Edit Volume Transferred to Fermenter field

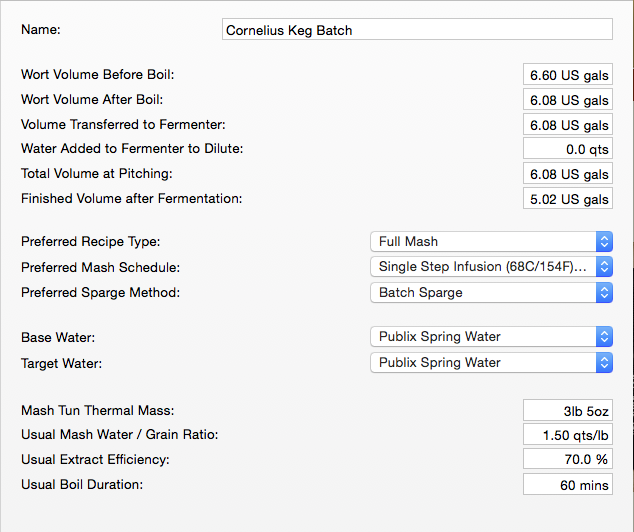[568, 124]
